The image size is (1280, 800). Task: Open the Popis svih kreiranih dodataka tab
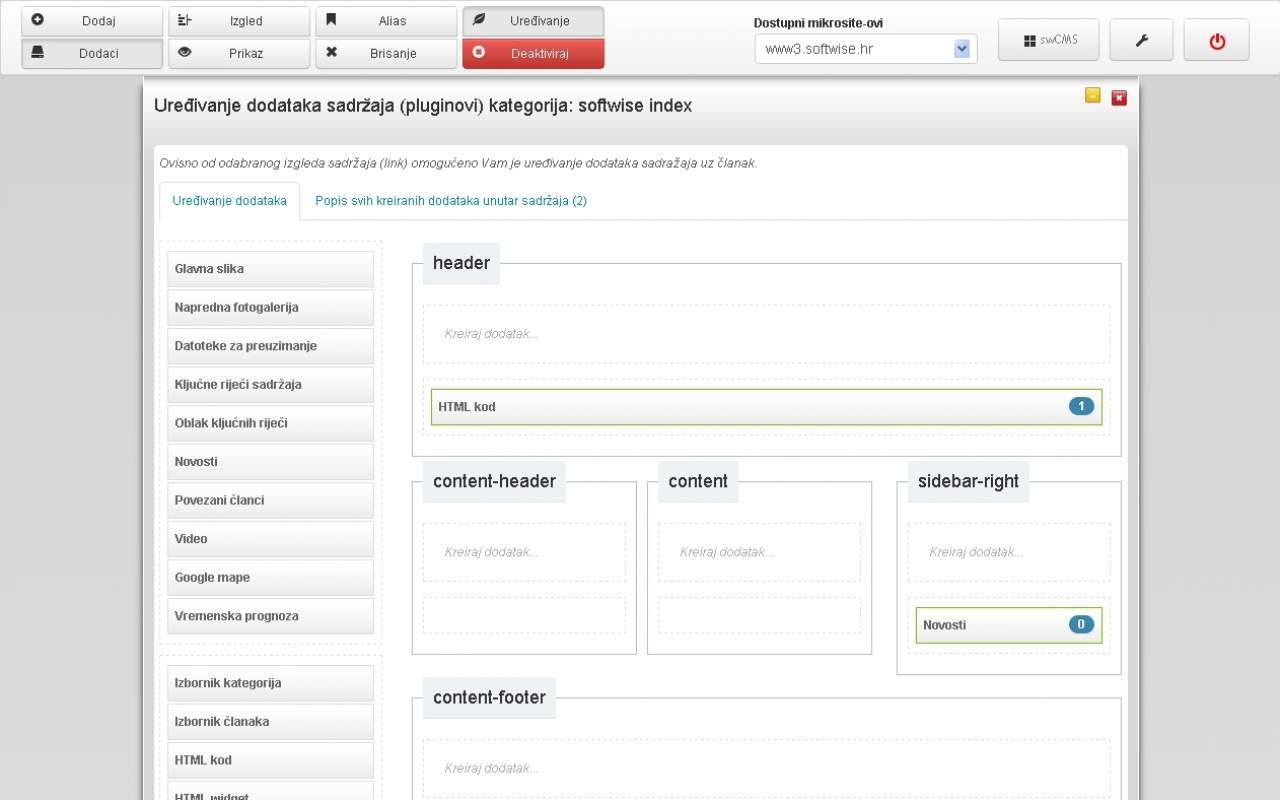451,200
